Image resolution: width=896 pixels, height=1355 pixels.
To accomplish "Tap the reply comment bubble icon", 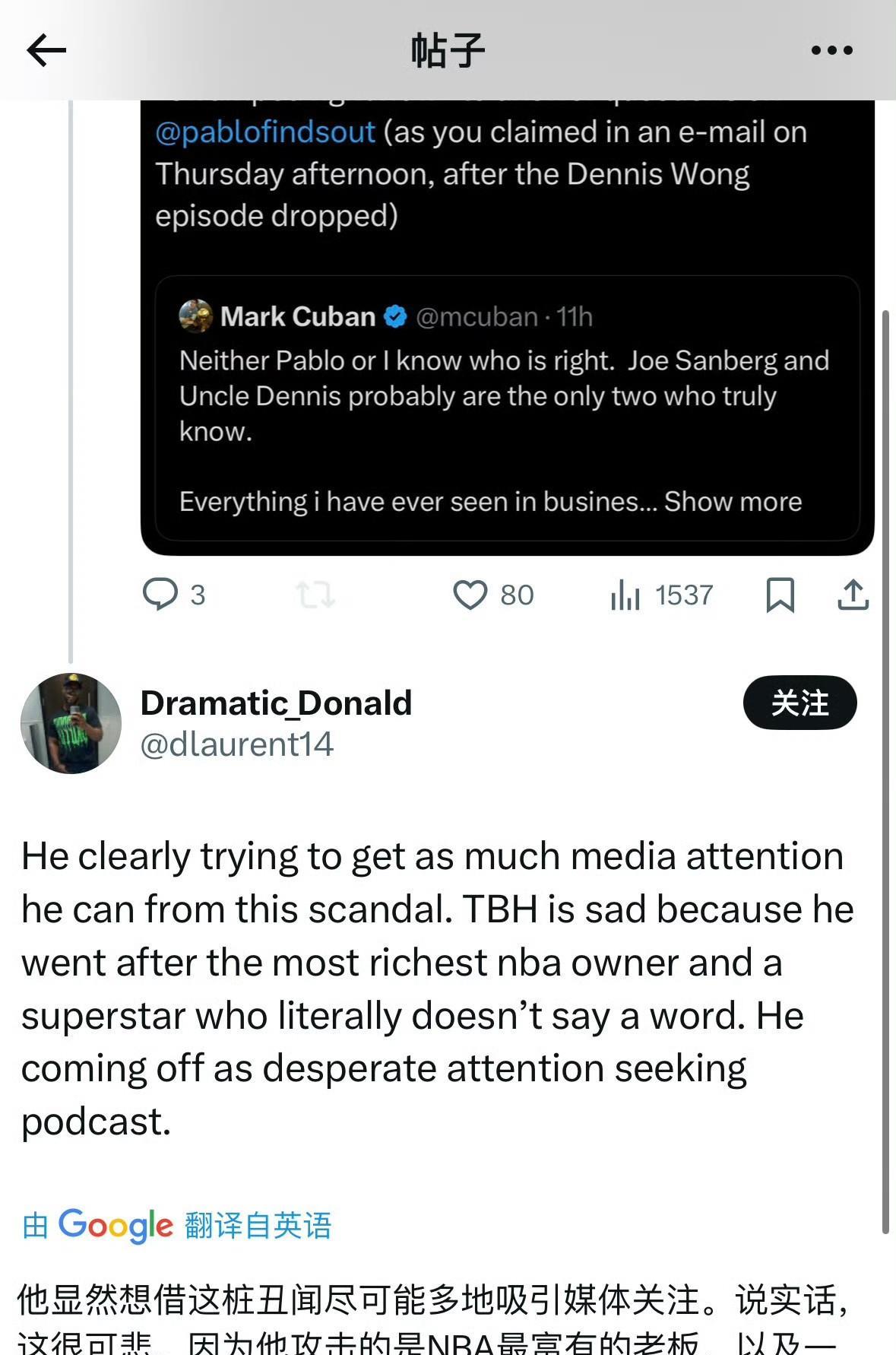I will [x=160, y=595].
